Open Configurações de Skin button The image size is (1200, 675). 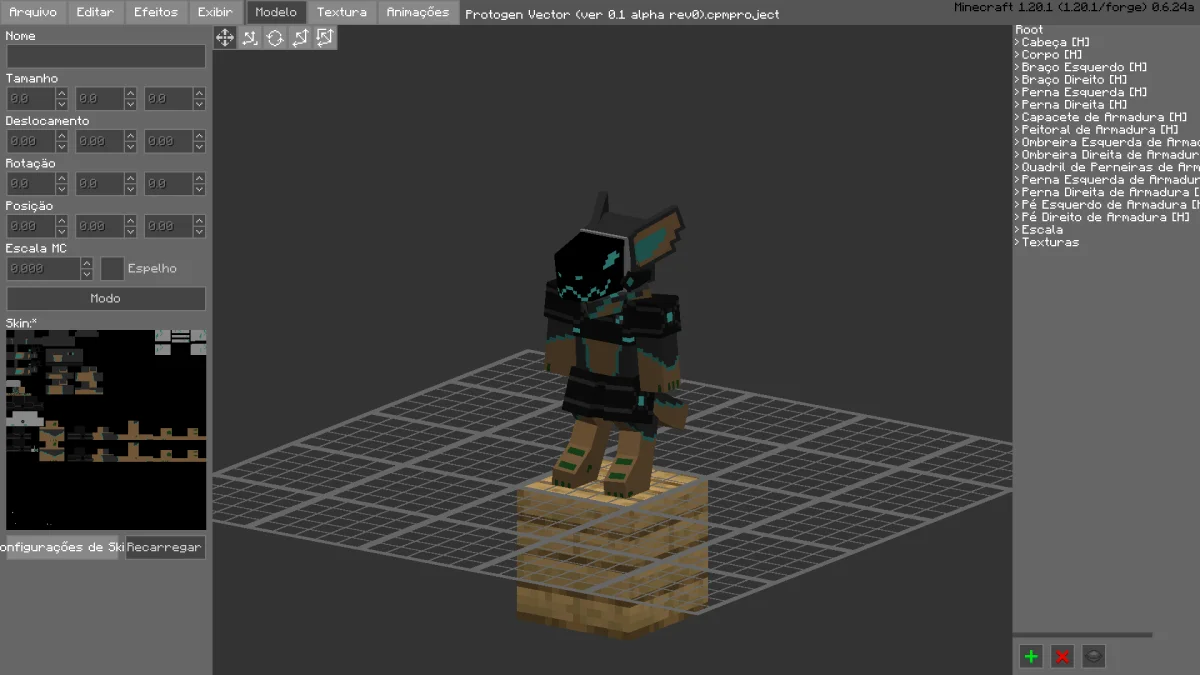click(62, 547)
